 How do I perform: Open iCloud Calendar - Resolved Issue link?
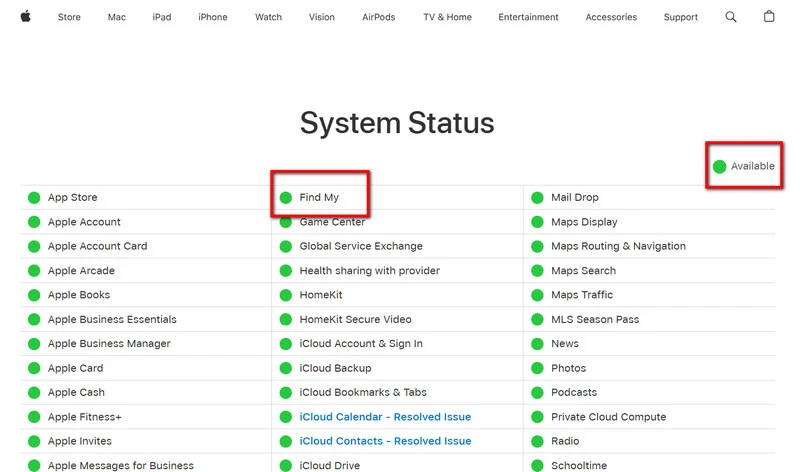click(385, 417)
